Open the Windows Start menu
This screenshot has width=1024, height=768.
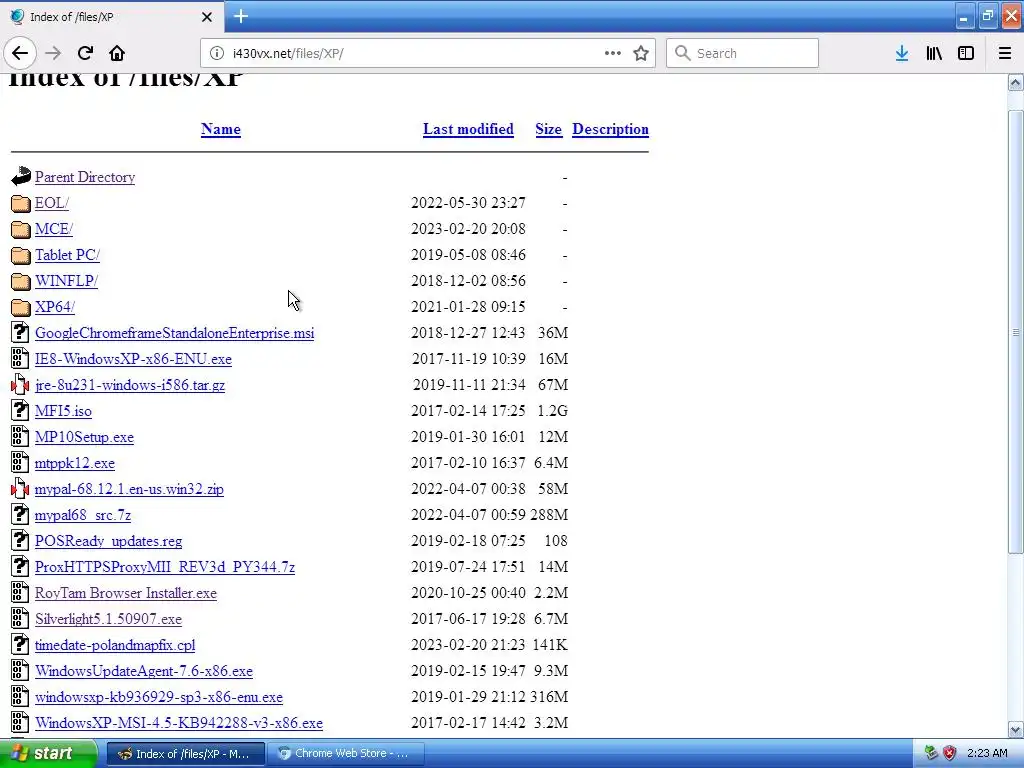tap(48, 753)
